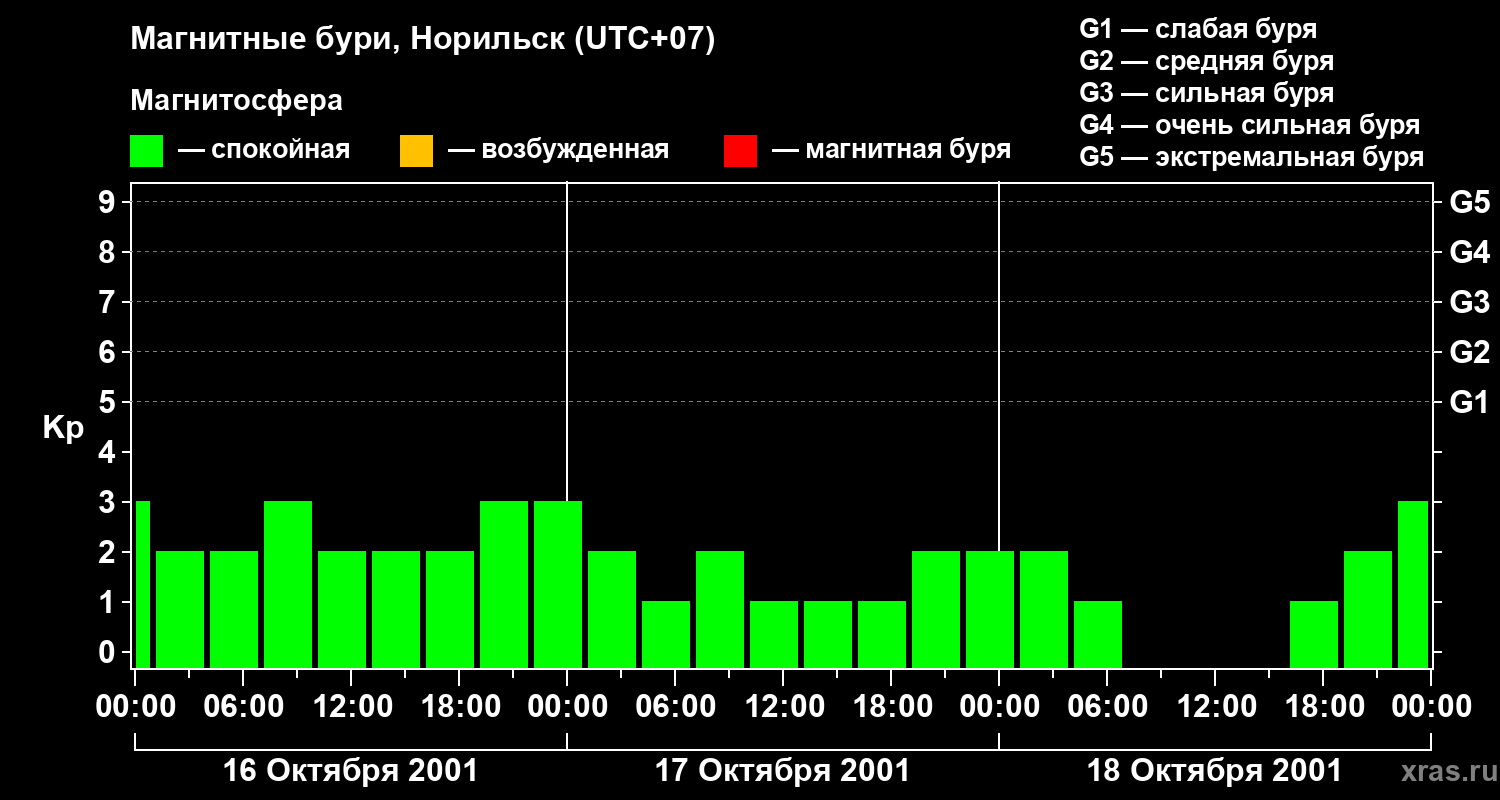Click the orange возбужденная legend swatch
The image size is (1500, 800).
416,151
